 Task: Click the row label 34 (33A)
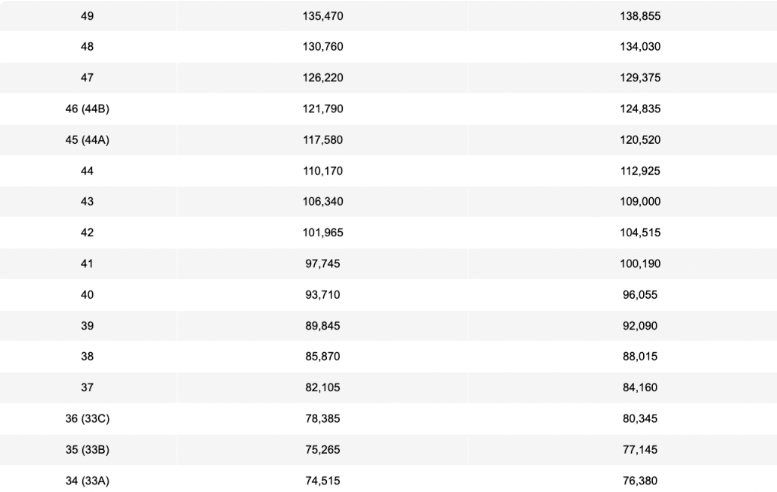coord(87,481)
